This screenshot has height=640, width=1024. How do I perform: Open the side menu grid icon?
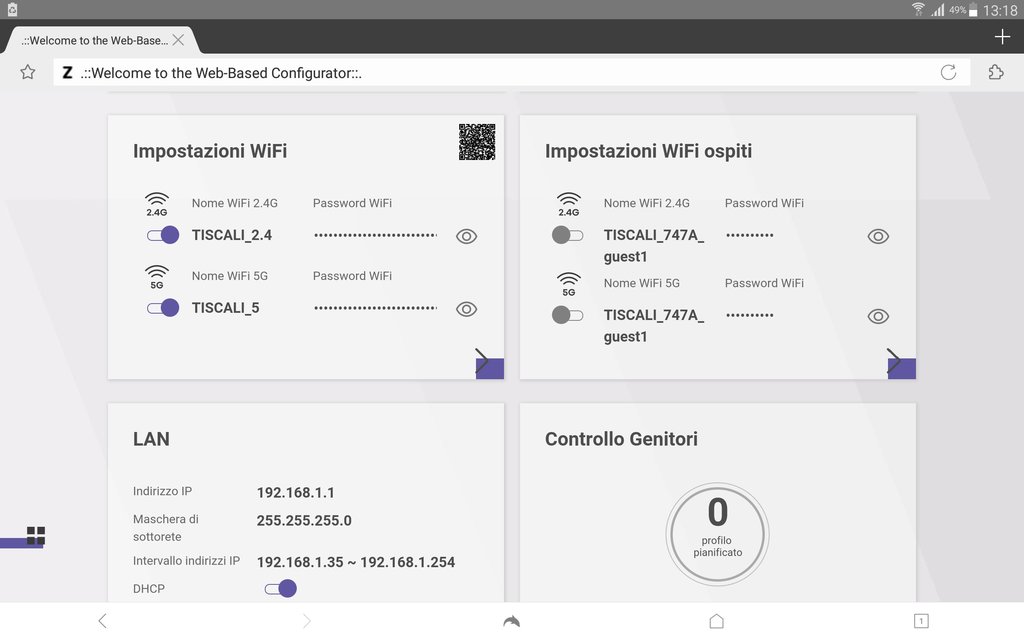pyautogui.click(x=36, y=536)
